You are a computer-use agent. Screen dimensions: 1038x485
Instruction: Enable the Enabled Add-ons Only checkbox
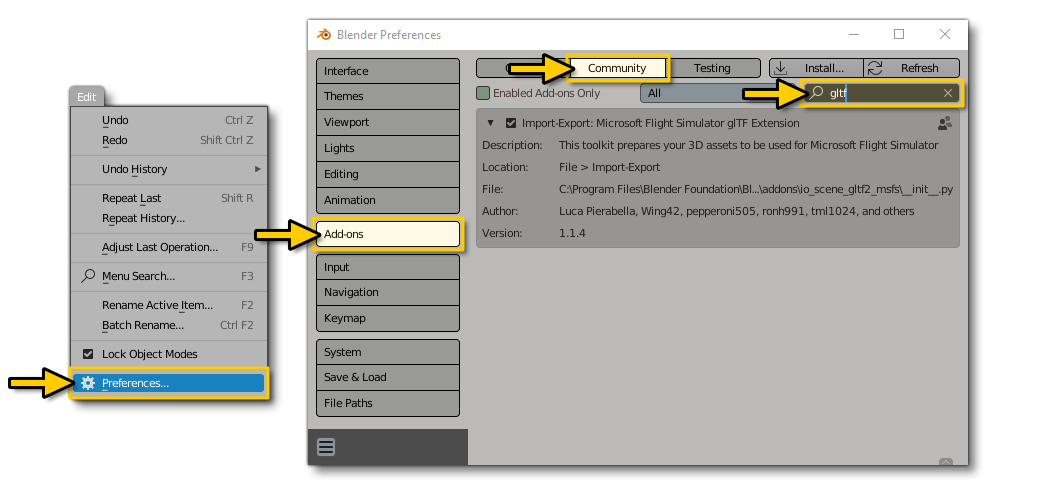click(x=483, y=93)
